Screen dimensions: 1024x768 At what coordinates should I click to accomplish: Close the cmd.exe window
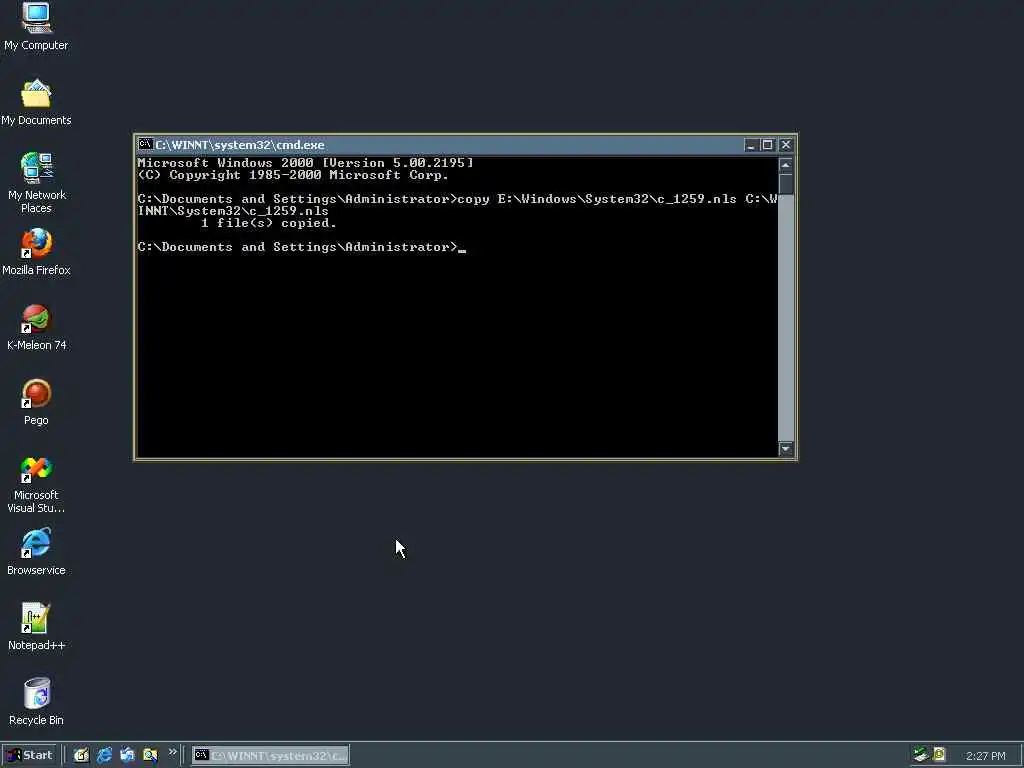[x=786, y=145]
